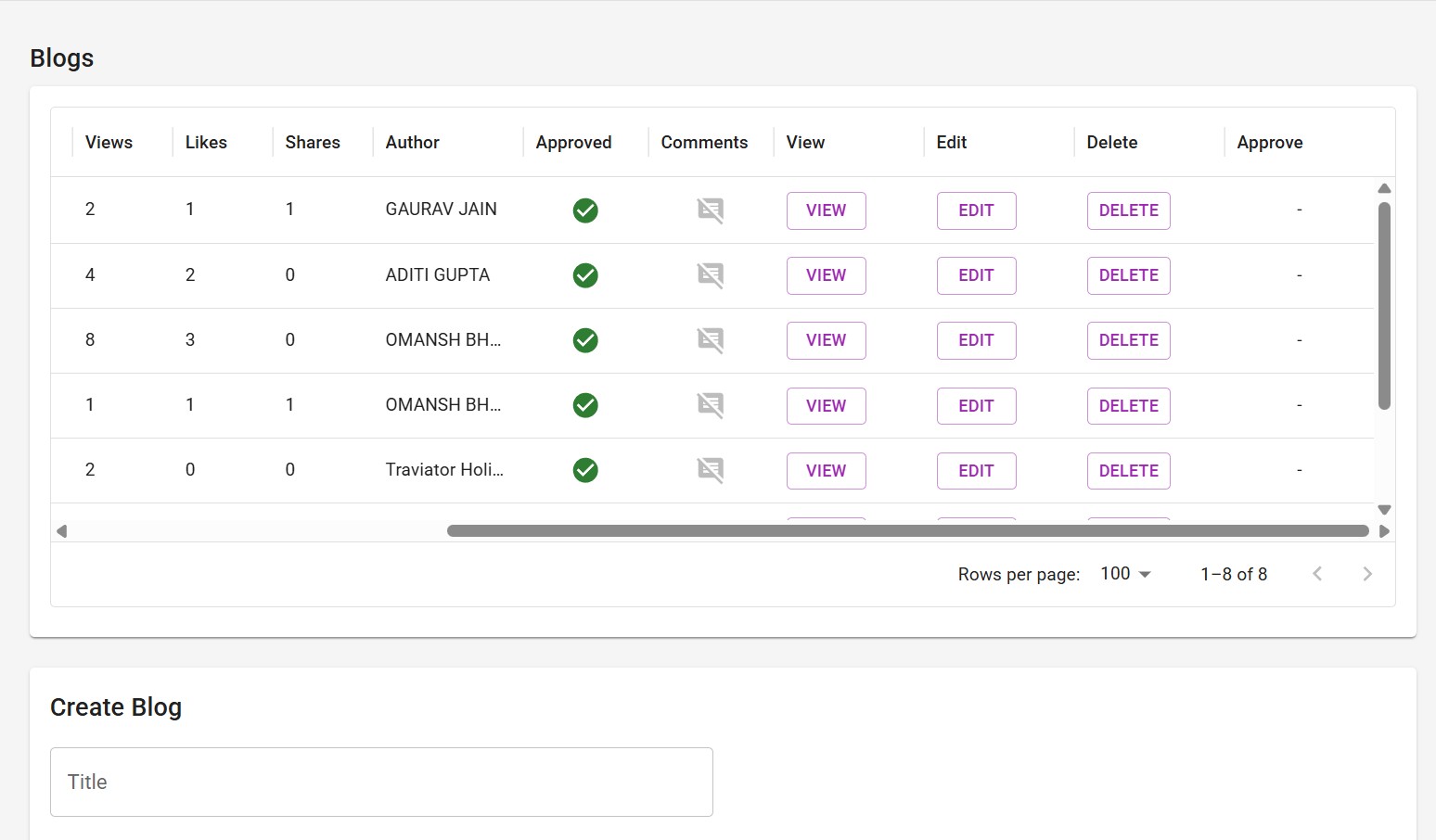Screen dimensions: 1436x840
Task: View the Traviator Holi… blog
Action: tap(827, 471)
